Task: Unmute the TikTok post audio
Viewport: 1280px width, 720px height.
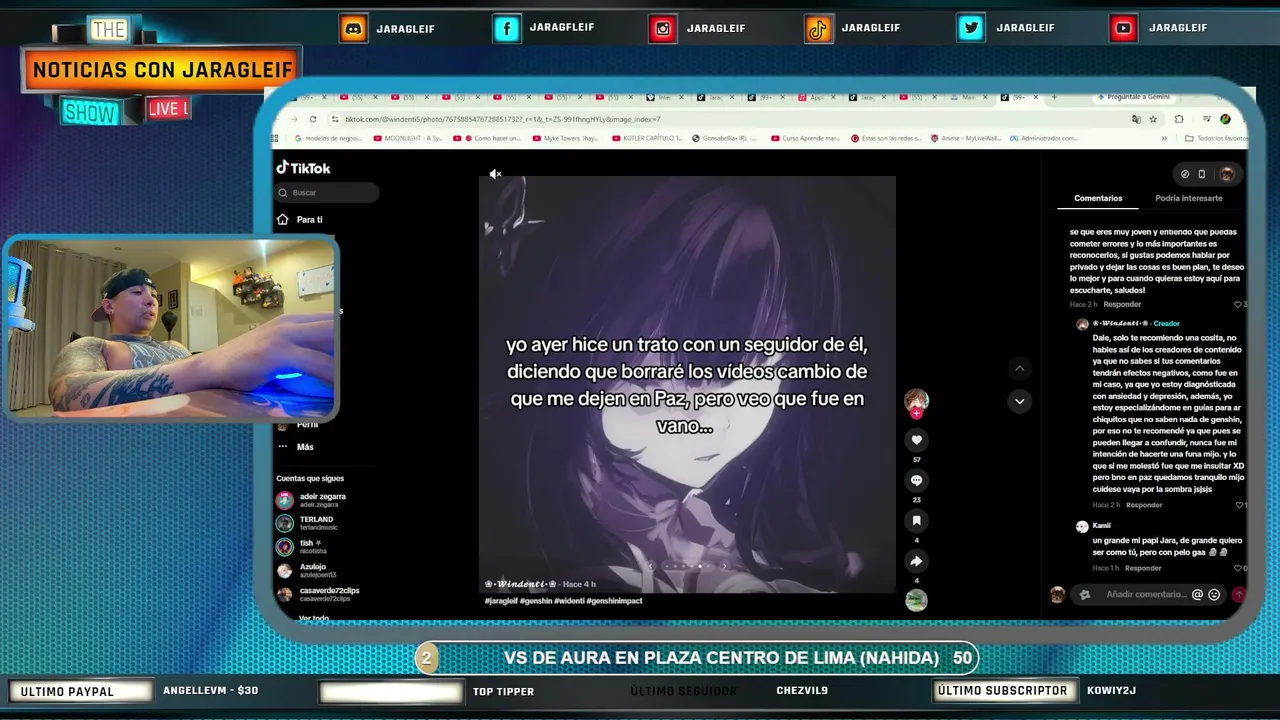Action: tap(495, 174)
